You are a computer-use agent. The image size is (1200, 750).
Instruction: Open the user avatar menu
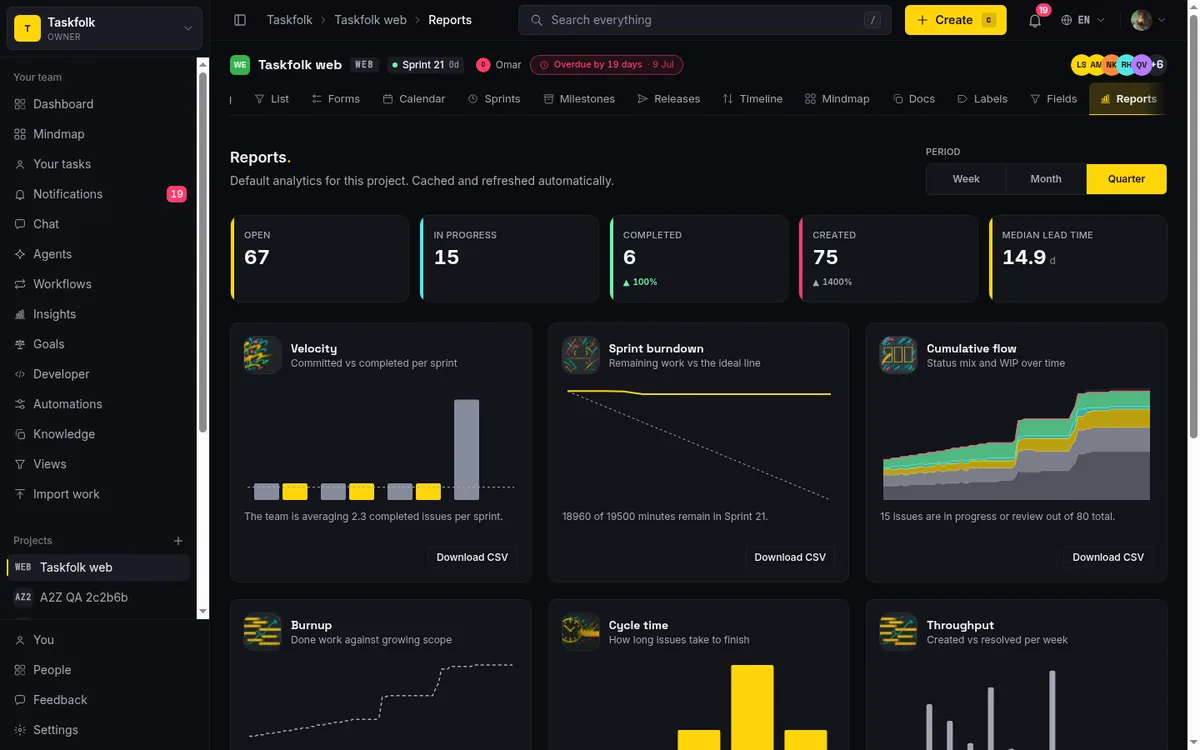pyautogui.click(x=1148, y=20)
